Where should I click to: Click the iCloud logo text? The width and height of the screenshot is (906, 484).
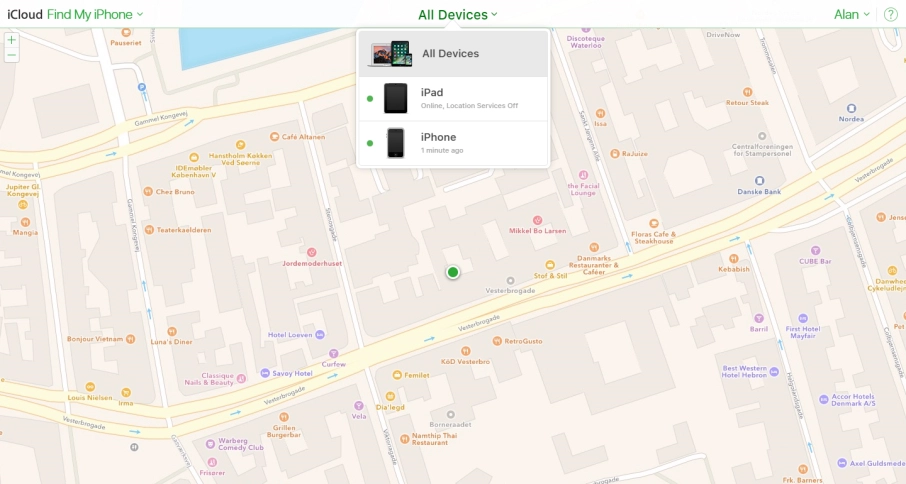[25, 14]
